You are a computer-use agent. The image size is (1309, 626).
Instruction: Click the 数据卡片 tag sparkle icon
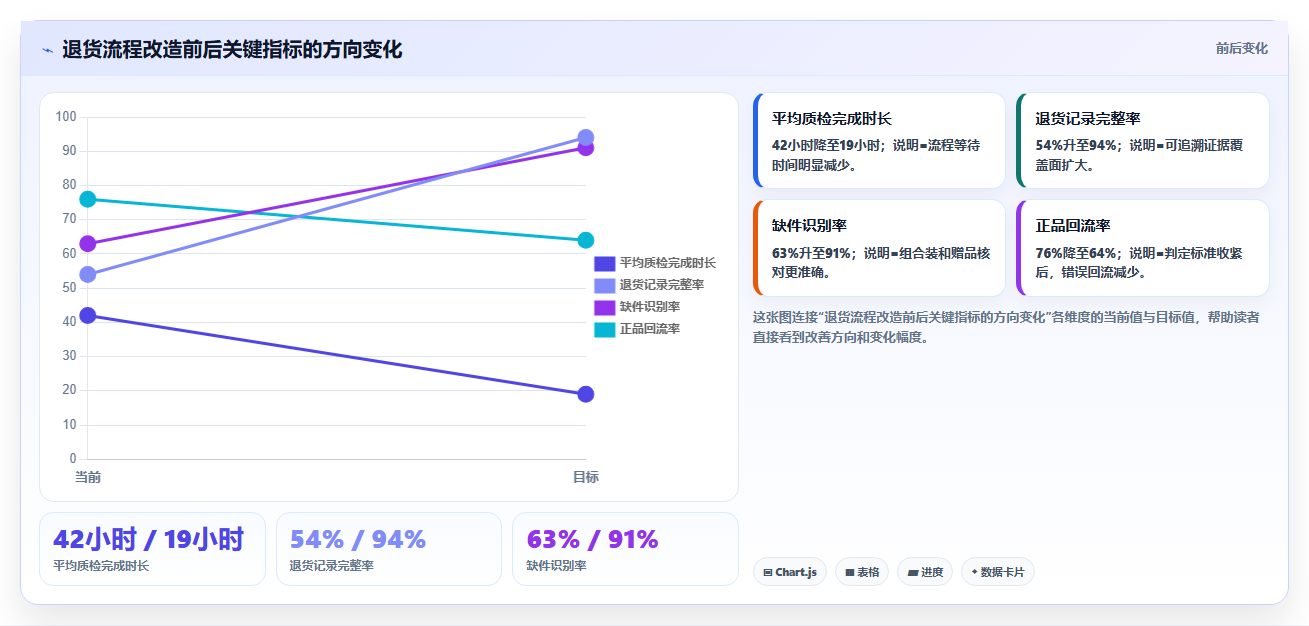click(974, 573)
